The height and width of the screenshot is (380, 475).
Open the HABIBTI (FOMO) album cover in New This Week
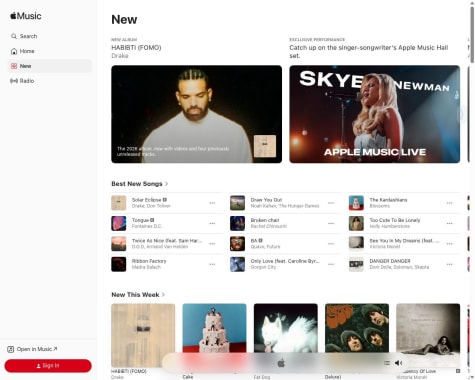[x=143, y=335]
